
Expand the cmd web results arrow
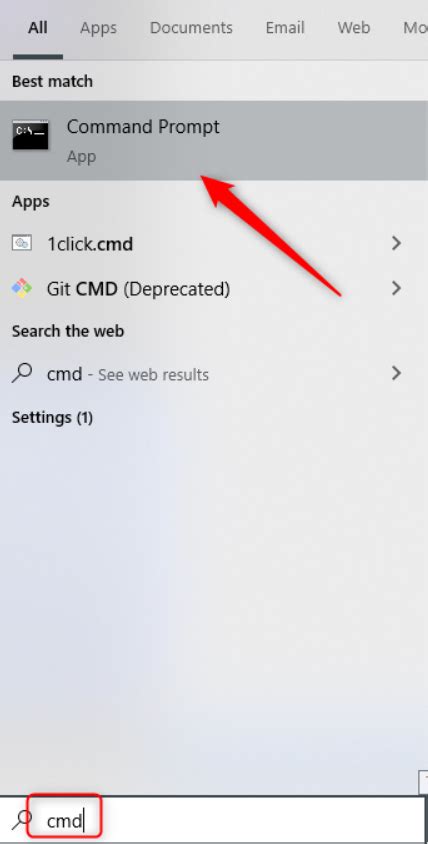click(397, 372)
